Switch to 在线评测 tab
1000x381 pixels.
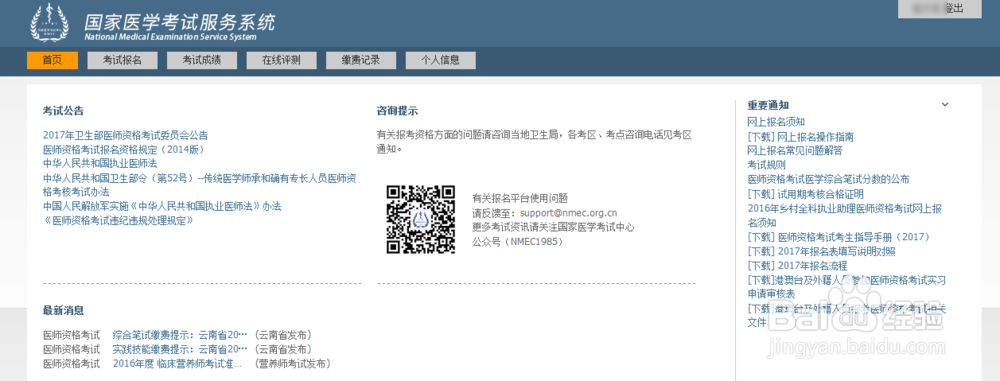point(281,61)
